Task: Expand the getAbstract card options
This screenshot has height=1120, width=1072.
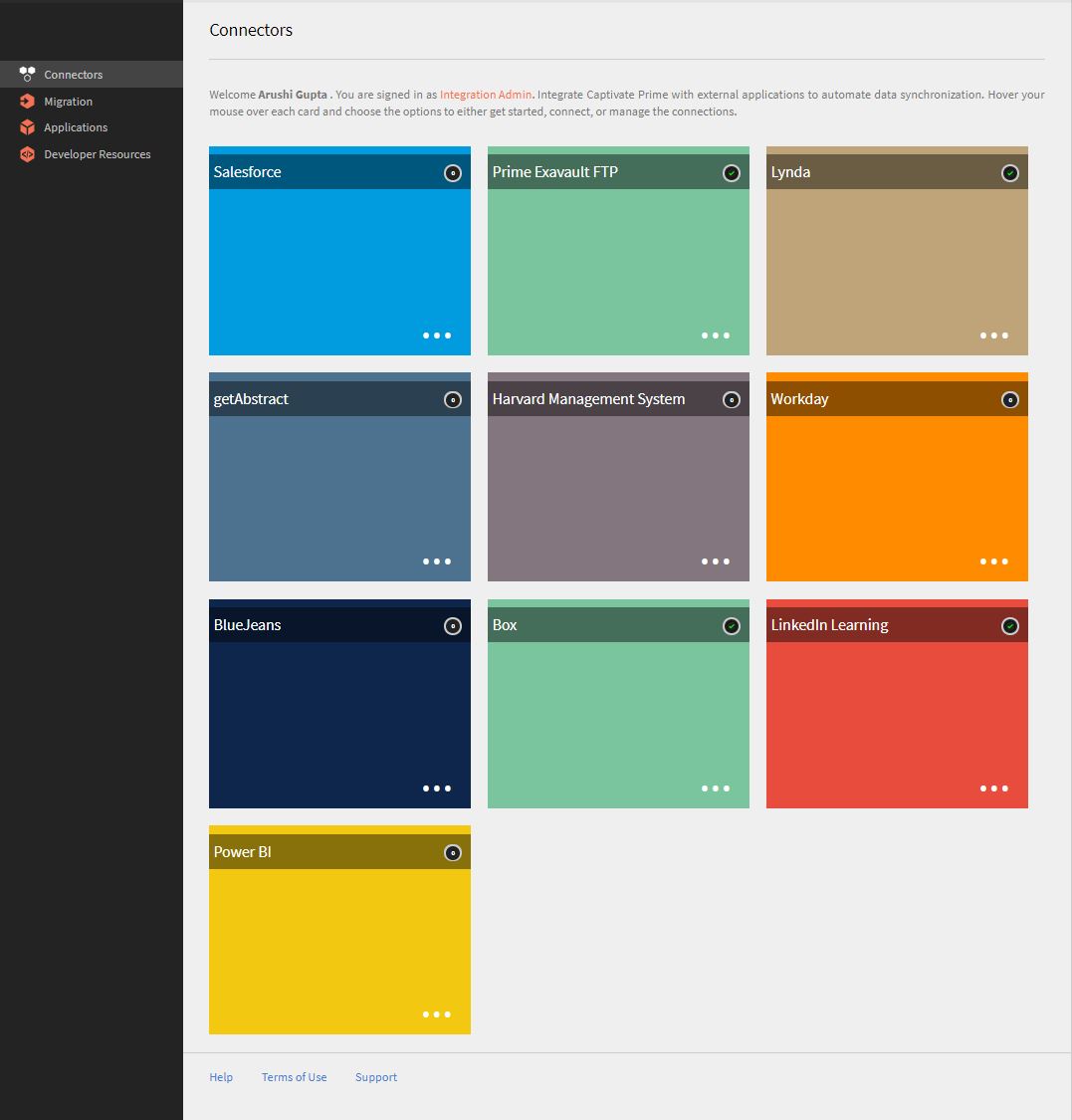Action: pos(437,561)
